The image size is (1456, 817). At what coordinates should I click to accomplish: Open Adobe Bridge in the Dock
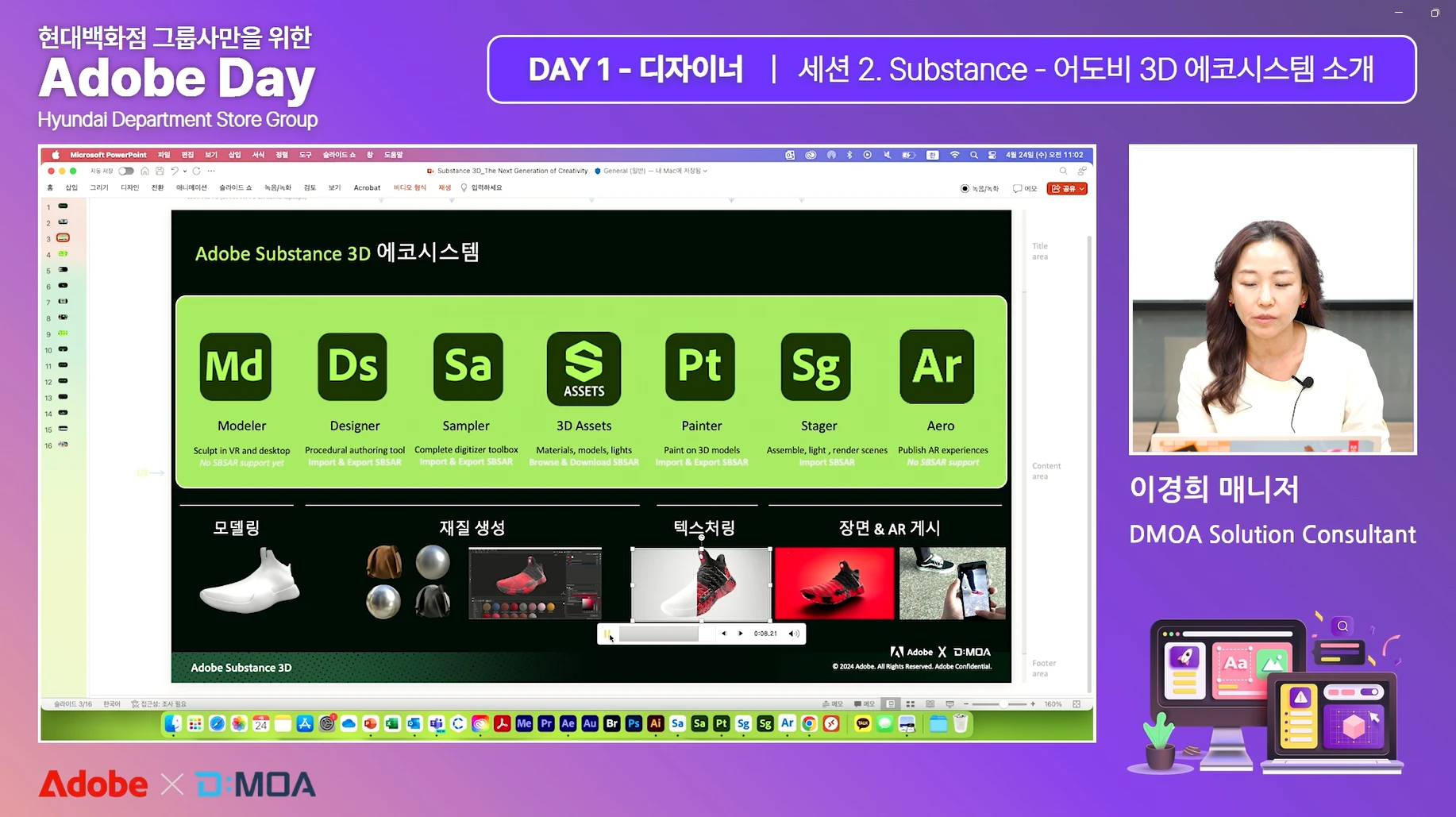[611, 723]
